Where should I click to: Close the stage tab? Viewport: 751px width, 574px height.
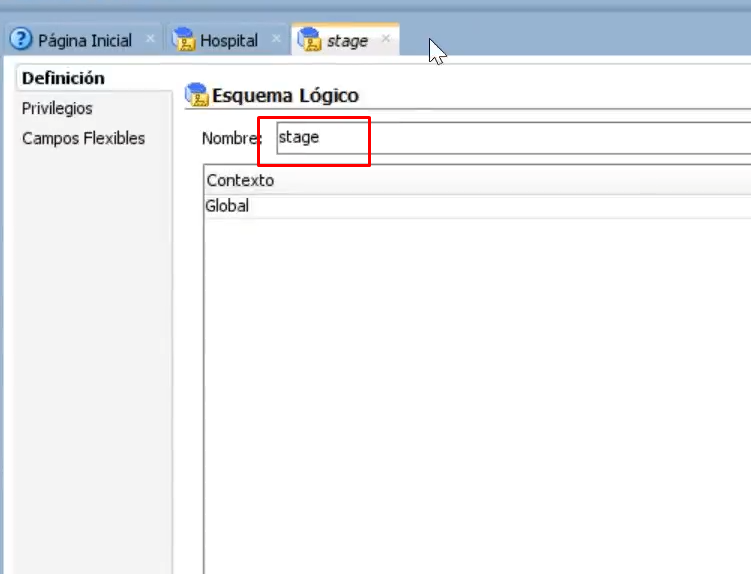coord(386,38)
